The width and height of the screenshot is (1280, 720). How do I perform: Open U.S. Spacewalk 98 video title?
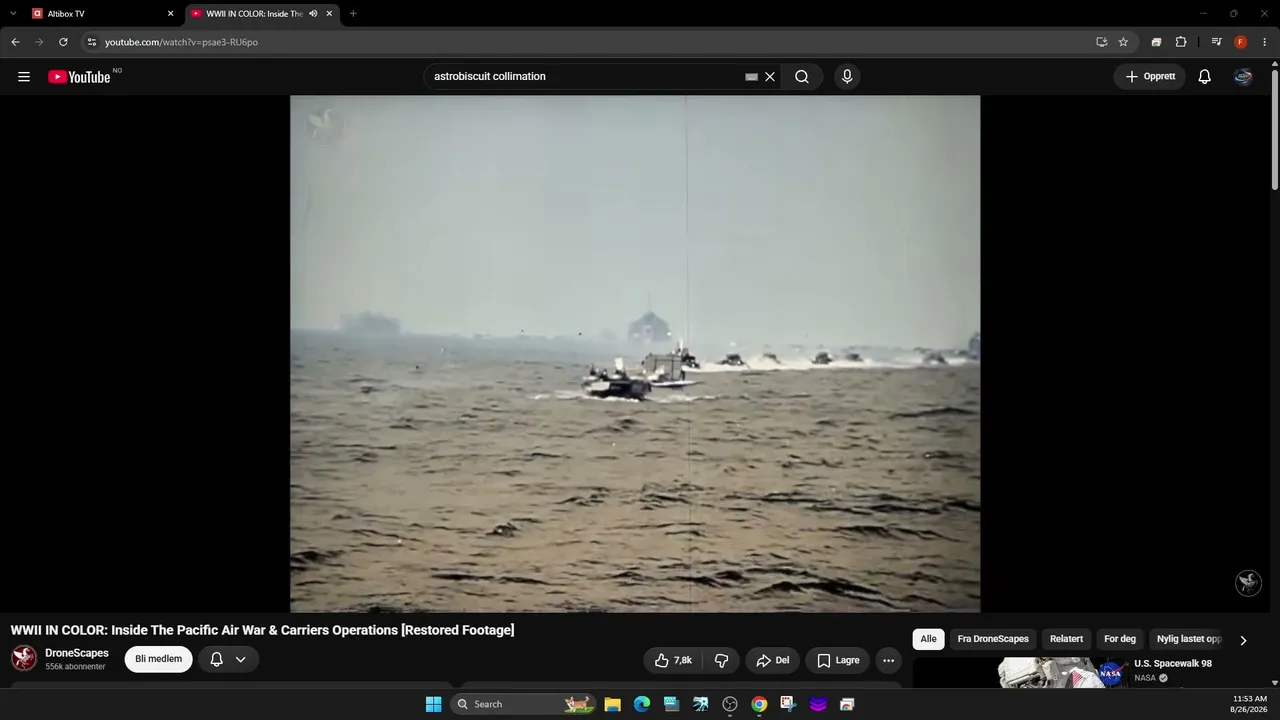click(x=1173, y=664)
